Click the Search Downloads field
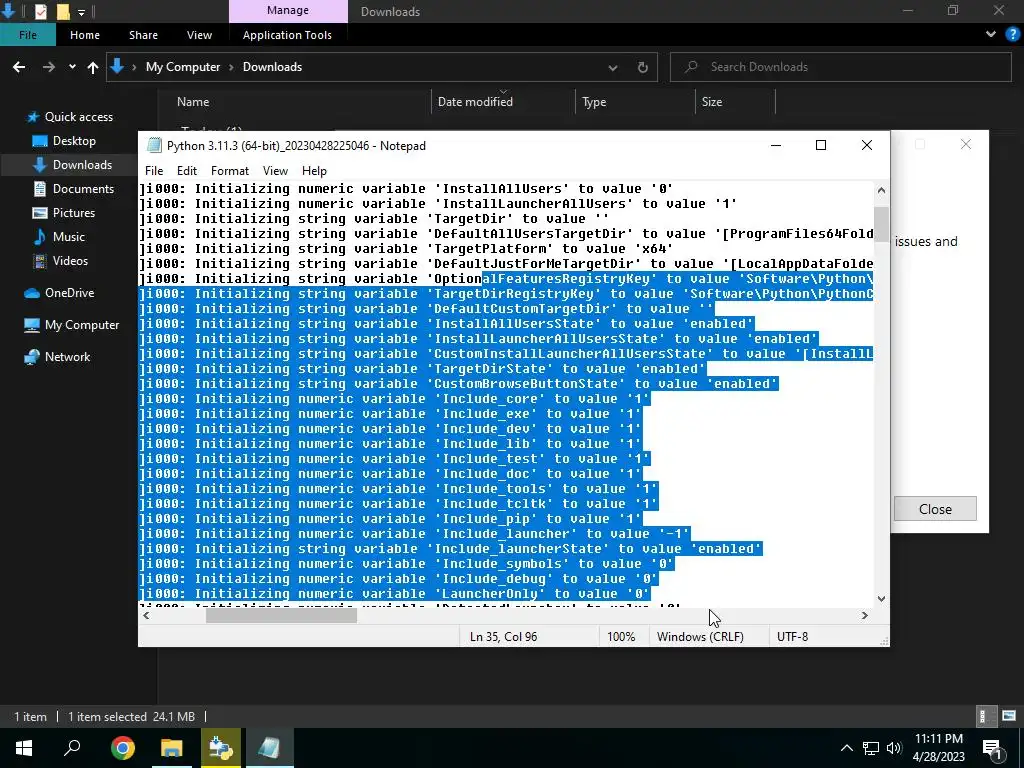Screen dimensions: 1024x768 pyautogui.click(x=840, y=67)
